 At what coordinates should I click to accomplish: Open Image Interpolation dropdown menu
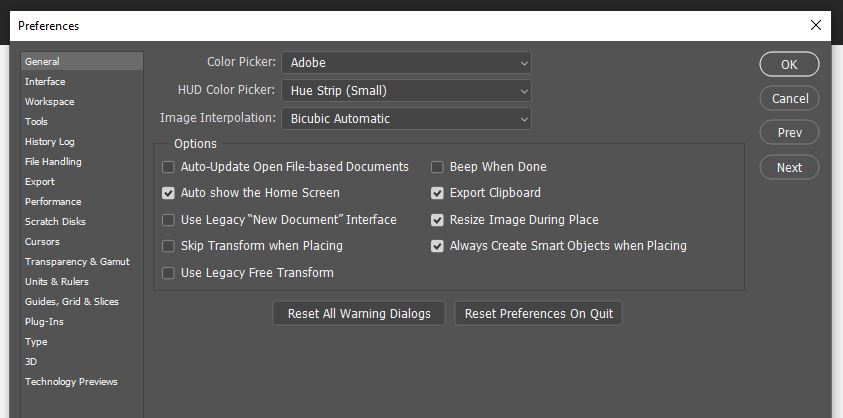(x=406, y=119)
